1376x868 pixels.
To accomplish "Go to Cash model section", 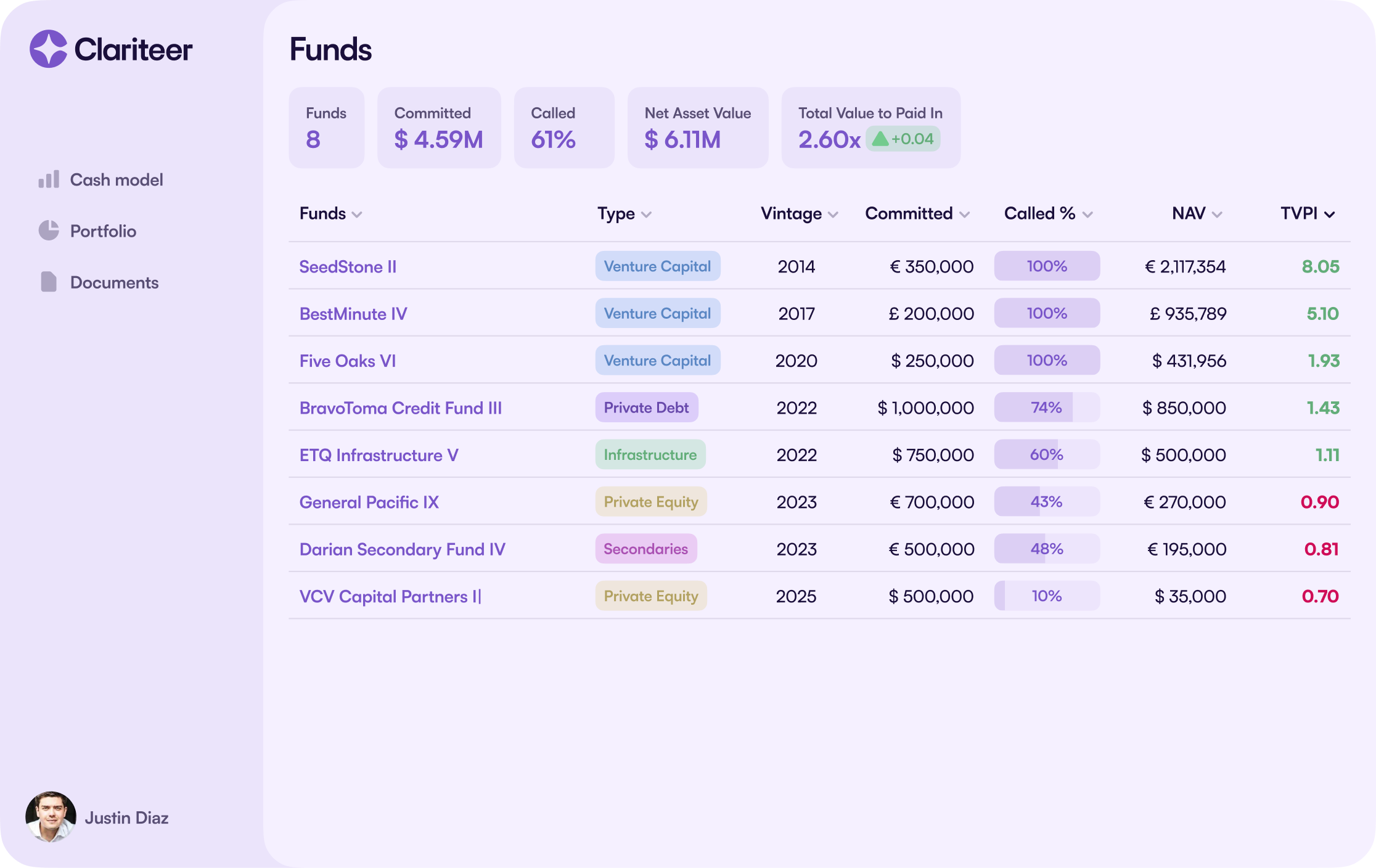I will pos(117,180).
